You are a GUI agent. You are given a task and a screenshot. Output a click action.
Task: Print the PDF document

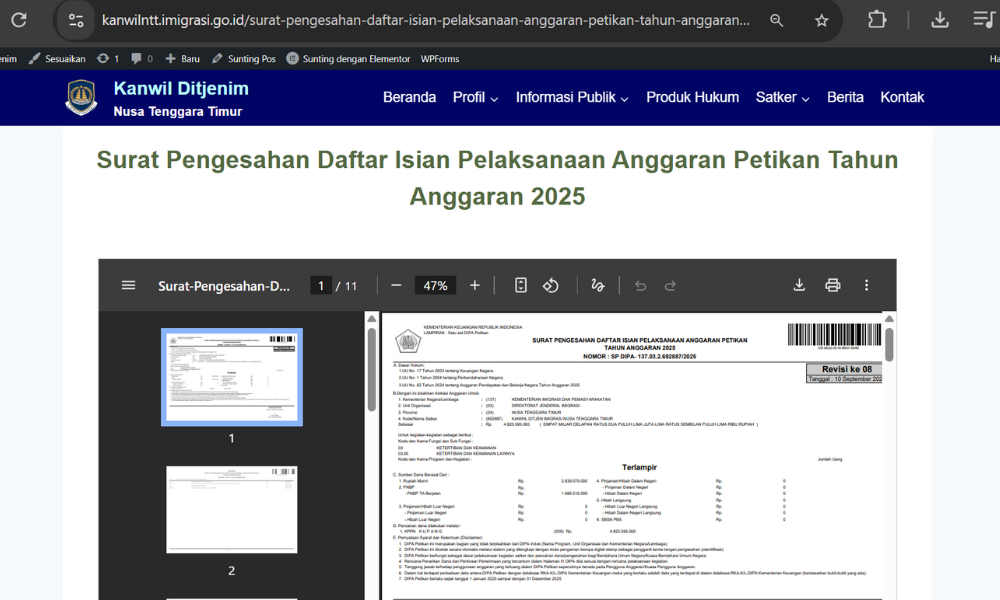click(832, 285)
